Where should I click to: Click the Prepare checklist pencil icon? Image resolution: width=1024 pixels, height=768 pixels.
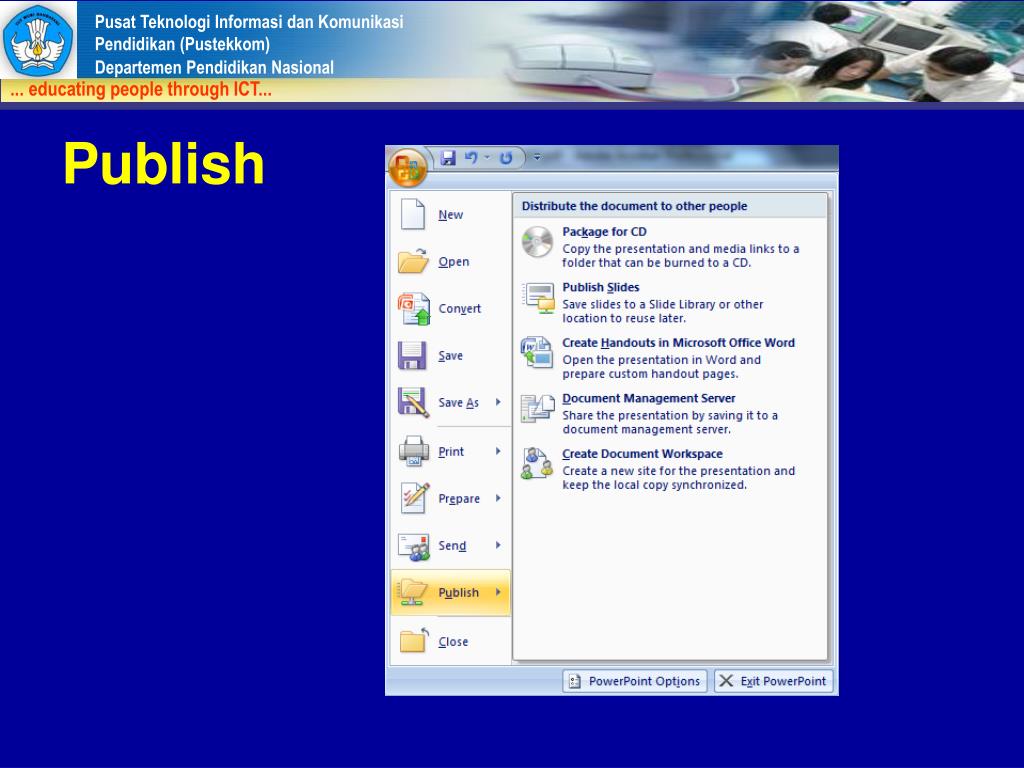pos(415,498)
